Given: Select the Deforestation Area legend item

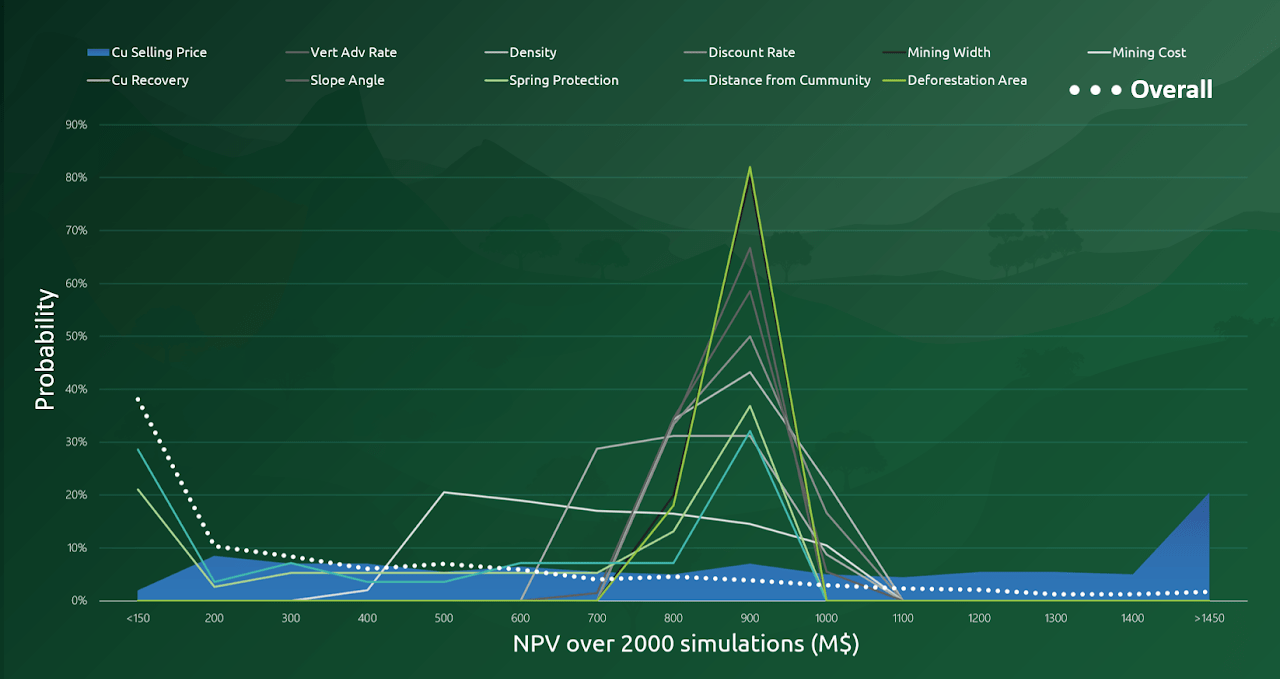Looking at the screenshot, I should 966,80.
